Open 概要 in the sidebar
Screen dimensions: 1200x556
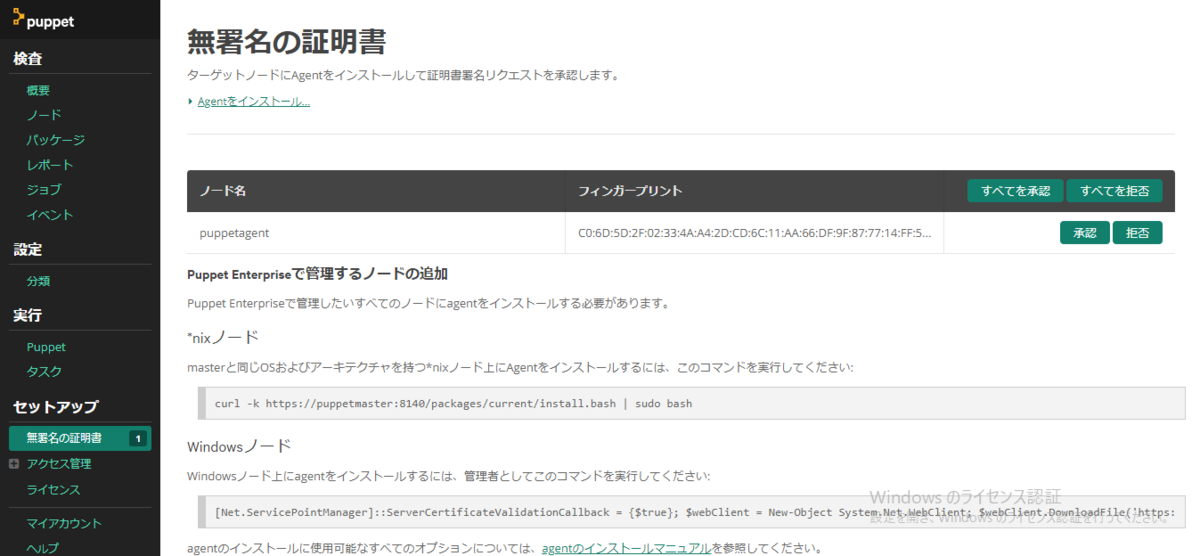pyautogui.click(x=38, y=90)
